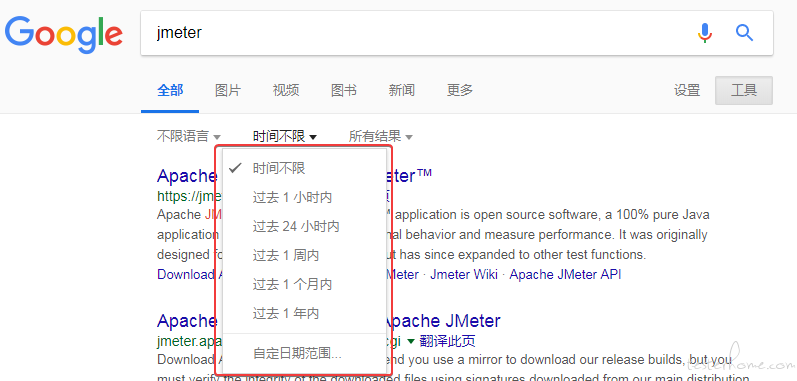This screenshot has height=381, width=797.
Task: Choose 自定日期范围... custom range
Action: point(304,353)
